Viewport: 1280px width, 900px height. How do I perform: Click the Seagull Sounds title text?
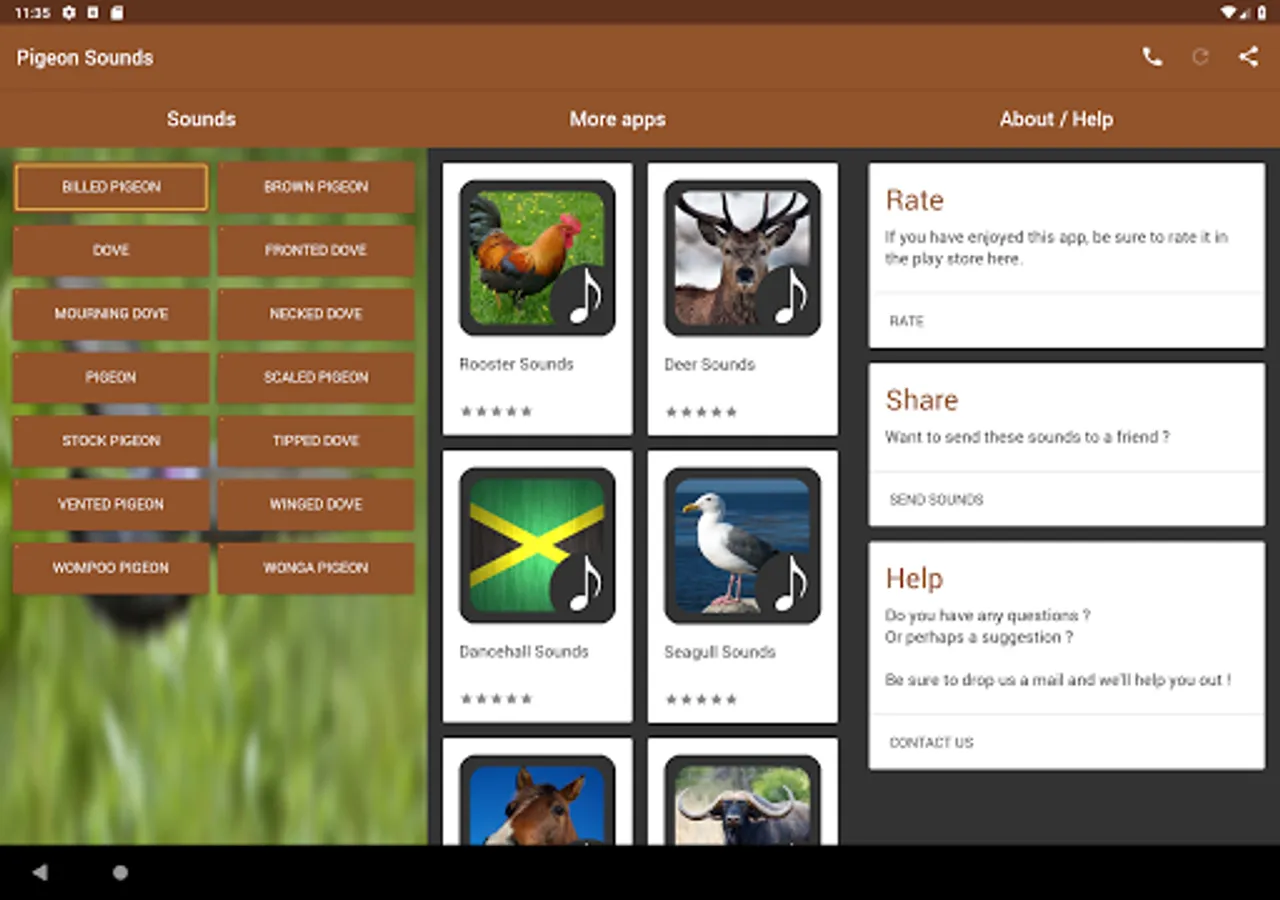[x=720, y=651]
